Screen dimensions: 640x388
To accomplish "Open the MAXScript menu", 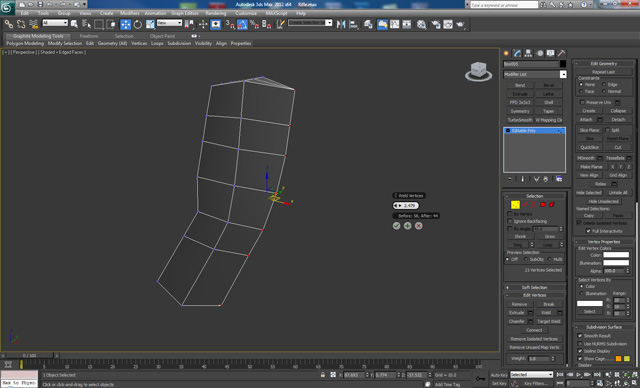I will coord(276,13).
